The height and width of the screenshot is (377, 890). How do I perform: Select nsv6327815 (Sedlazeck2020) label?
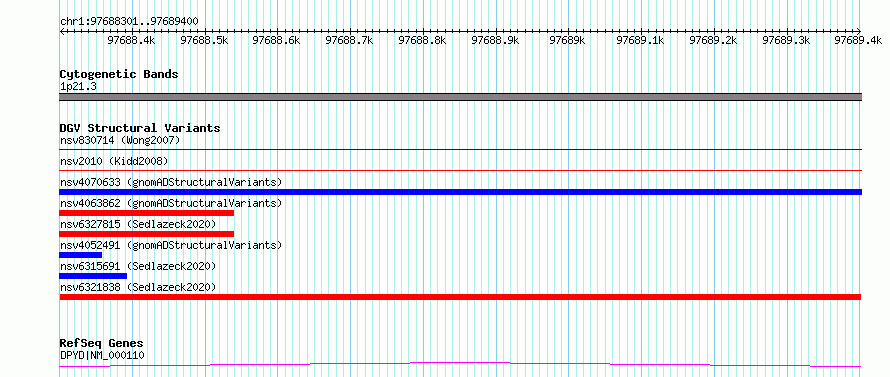tap(138, 224)
